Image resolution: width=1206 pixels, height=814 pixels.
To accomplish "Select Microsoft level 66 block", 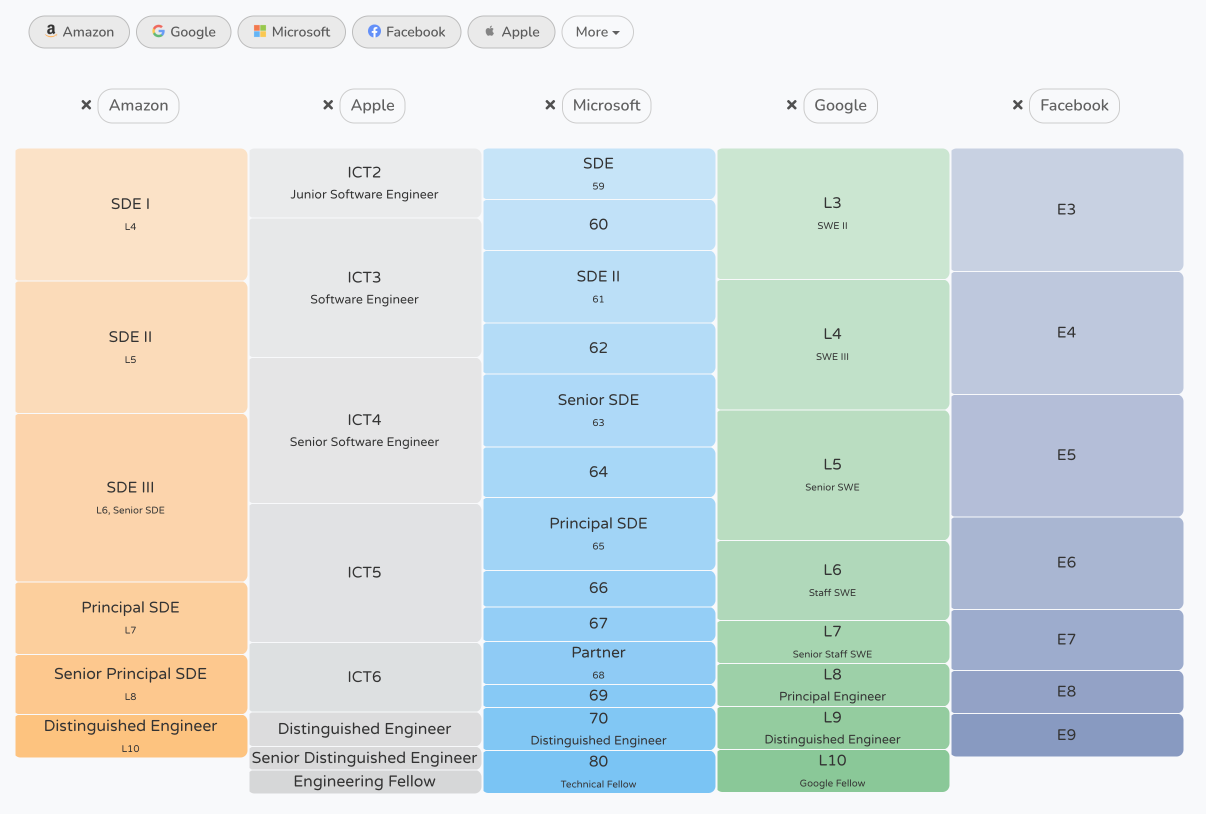I will click(x=599, y=589).
